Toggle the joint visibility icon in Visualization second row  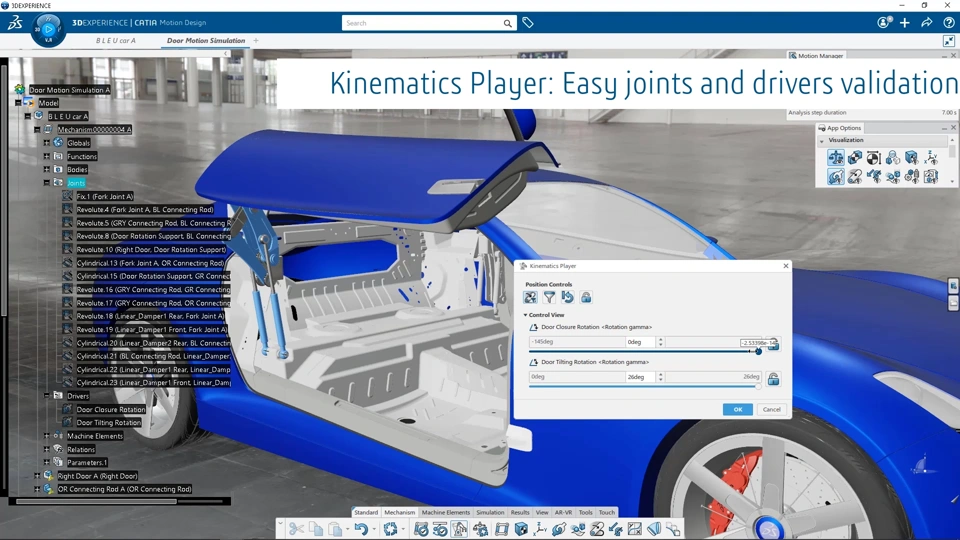tap(836, 177)
